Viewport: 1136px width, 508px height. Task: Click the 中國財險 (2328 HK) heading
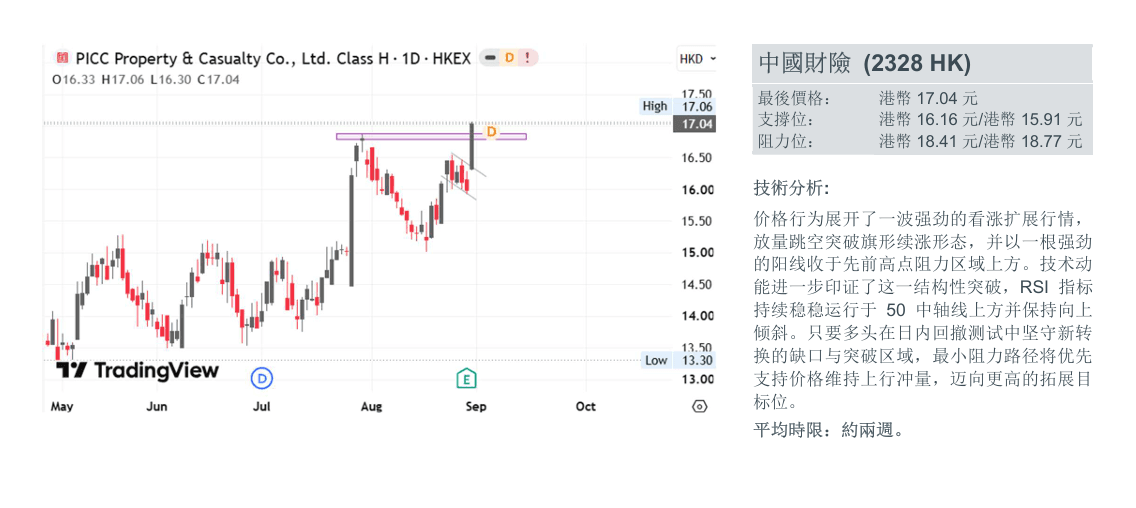864,64
